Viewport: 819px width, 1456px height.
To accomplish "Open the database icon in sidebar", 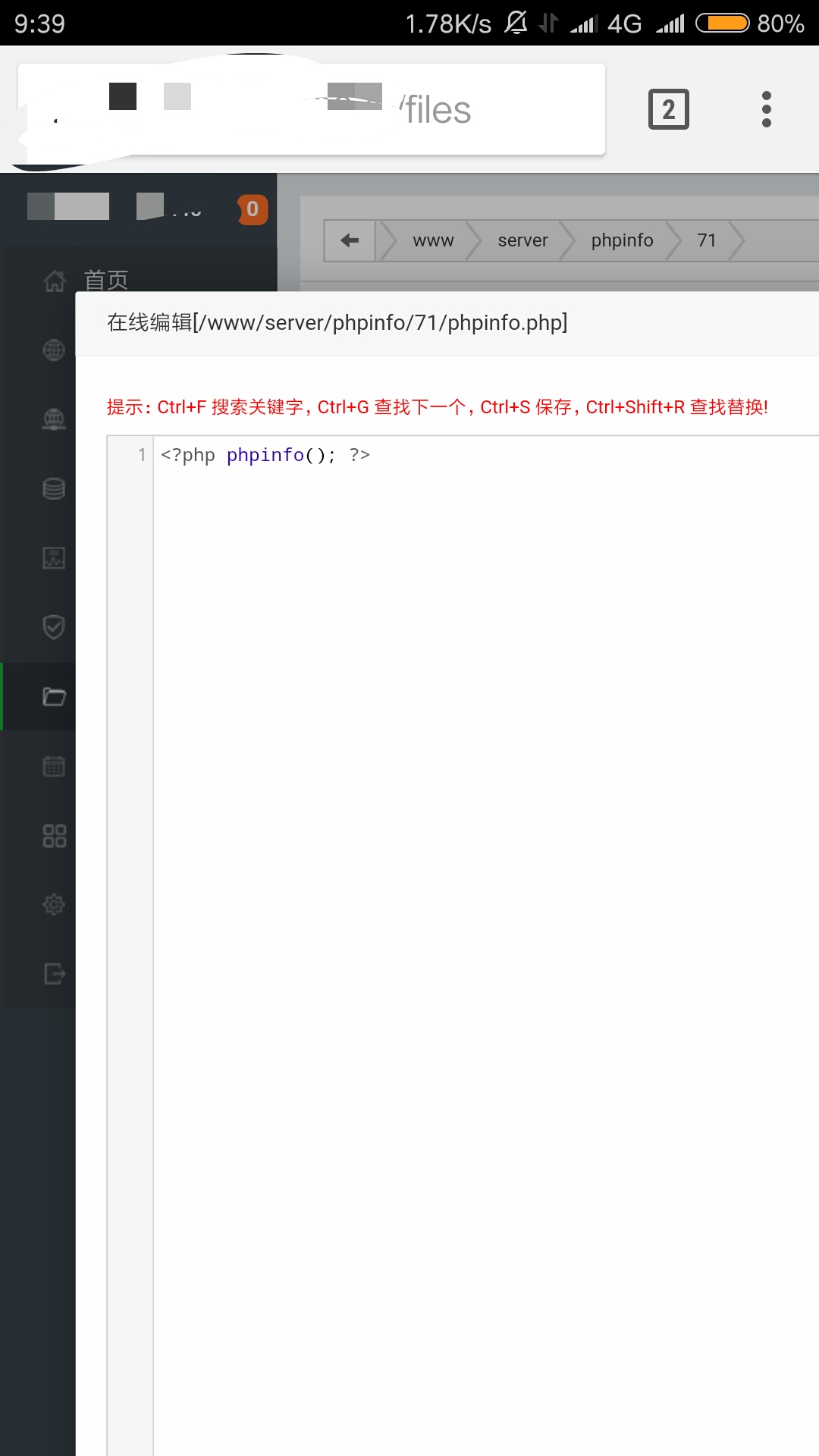I will (x=54, y=489).
